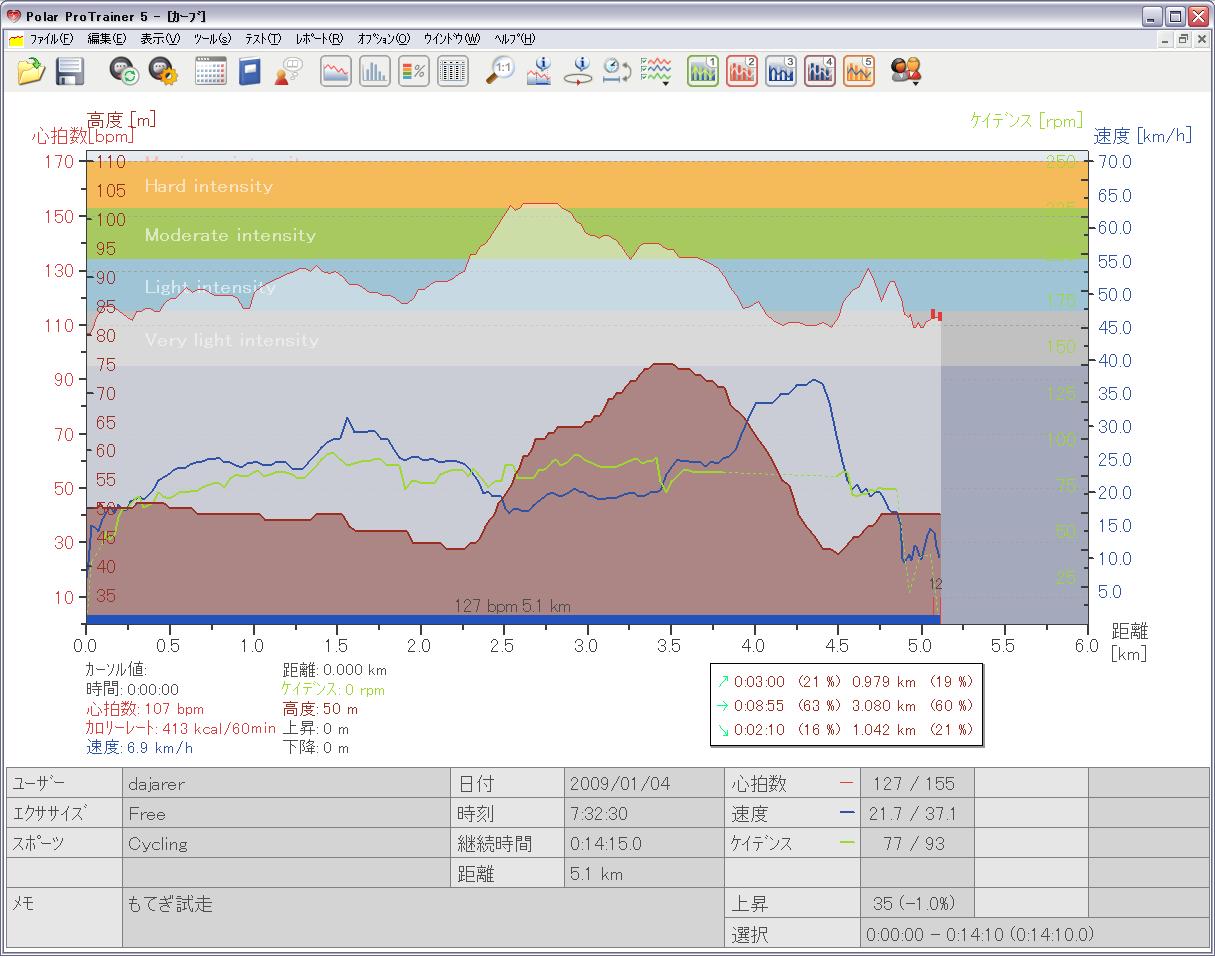Viewport: 1215px width, 958px height.
Task: Select blue graph layout 3
Action: click(x=781, y=71)
